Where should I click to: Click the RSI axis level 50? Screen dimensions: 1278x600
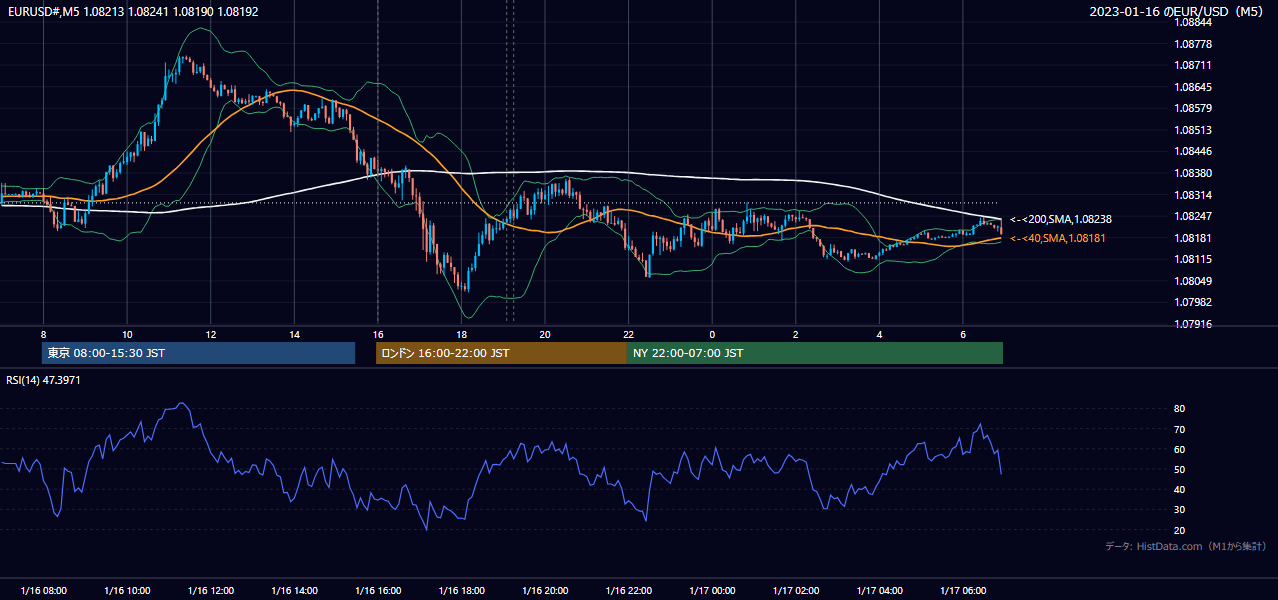click(1180, 470)
